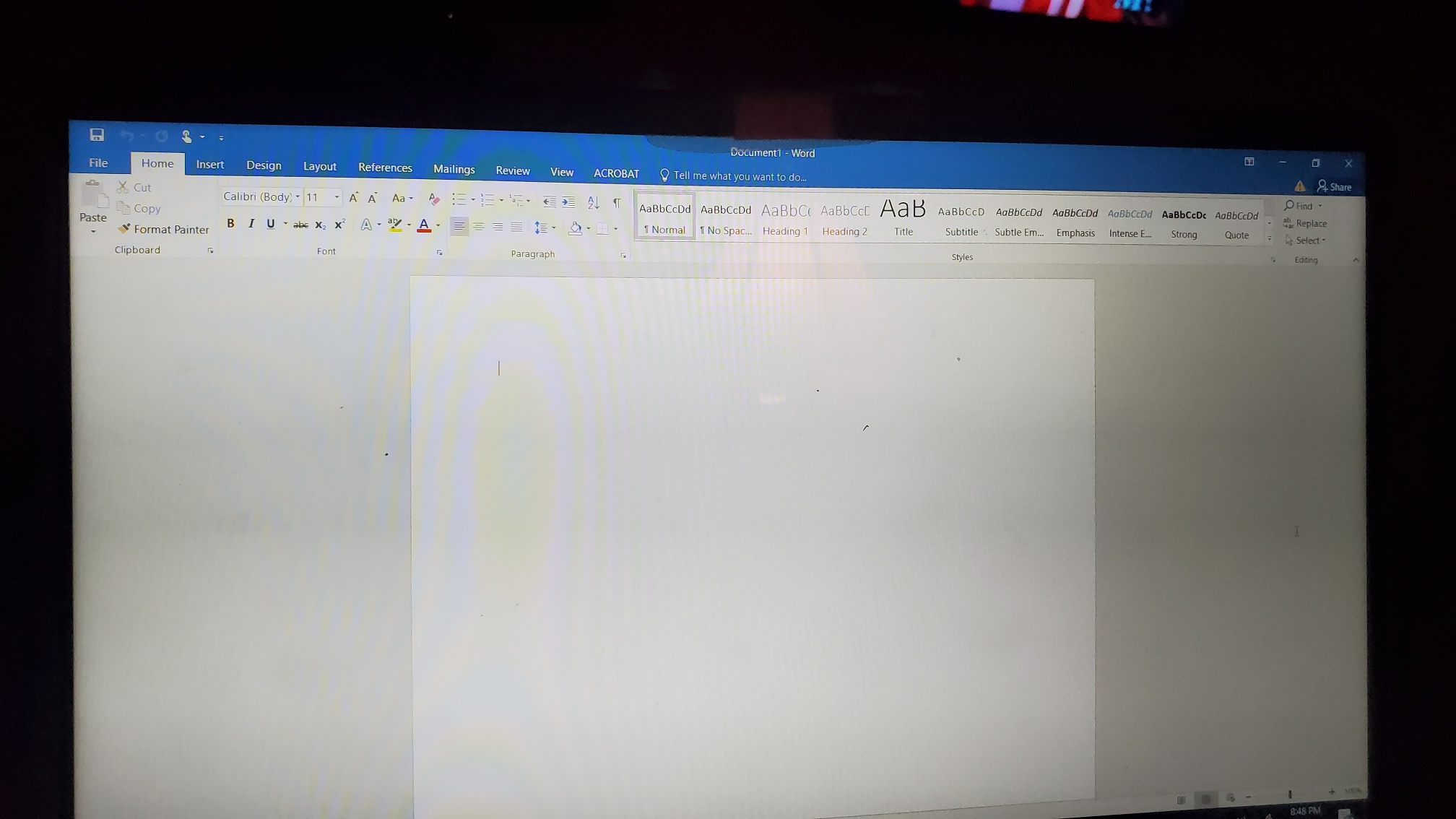Open the Text Highlight Color picker
The height and width of the screenshot is (819, 1456).
(x=409, y=225)
